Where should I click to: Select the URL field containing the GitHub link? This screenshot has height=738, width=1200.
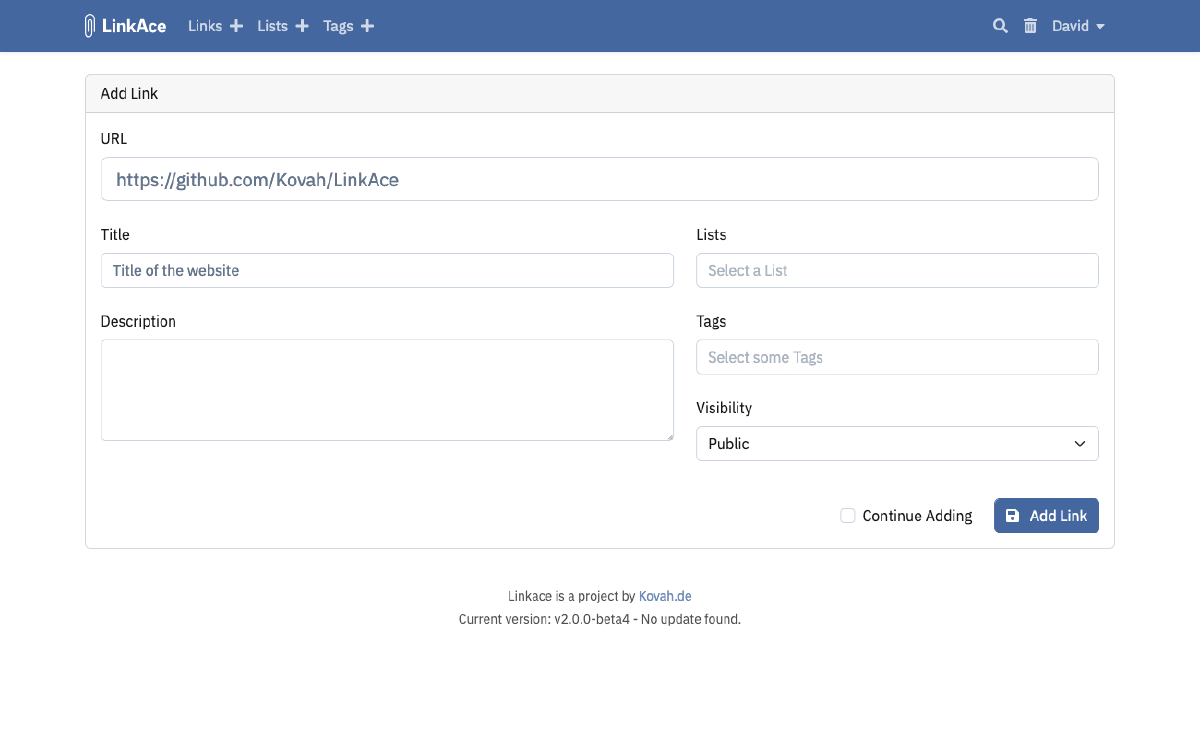600,179
